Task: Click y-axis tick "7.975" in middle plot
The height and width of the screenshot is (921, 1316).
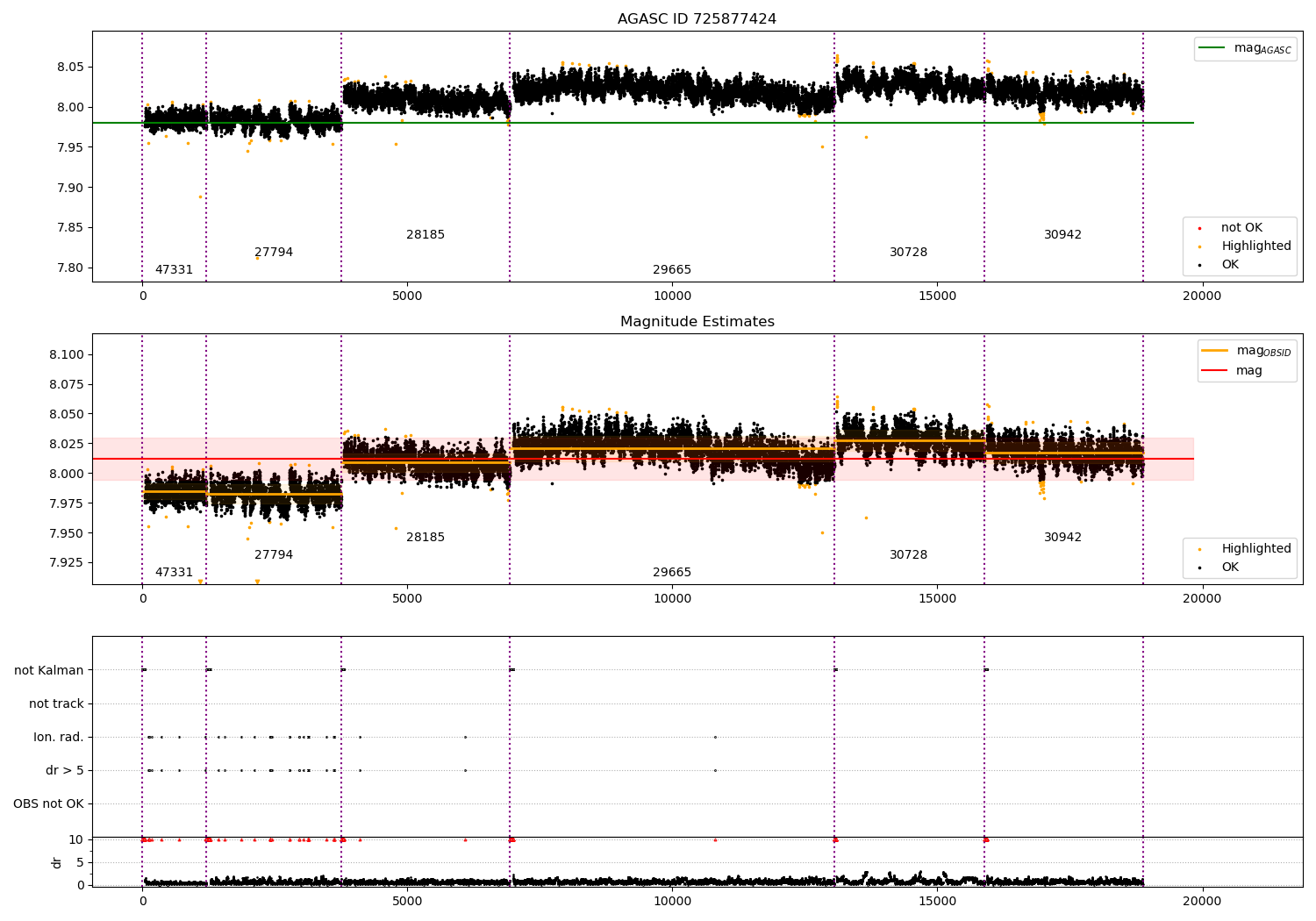Action: click(68, 503)
